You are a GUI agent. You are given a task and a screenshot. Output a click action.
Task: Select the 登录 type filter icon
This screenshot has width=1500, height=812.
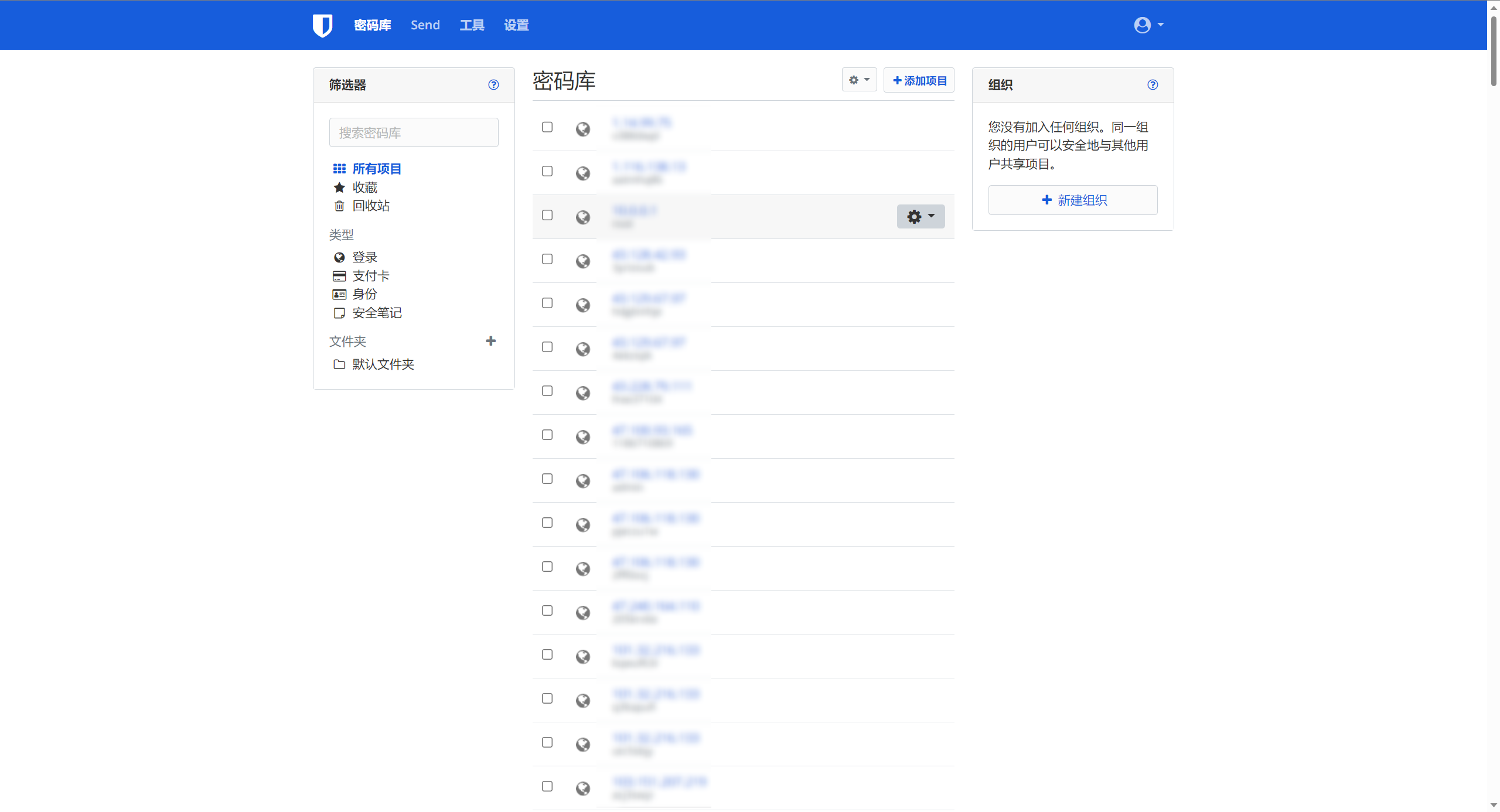pyautogui.click(x=339, y=257)
